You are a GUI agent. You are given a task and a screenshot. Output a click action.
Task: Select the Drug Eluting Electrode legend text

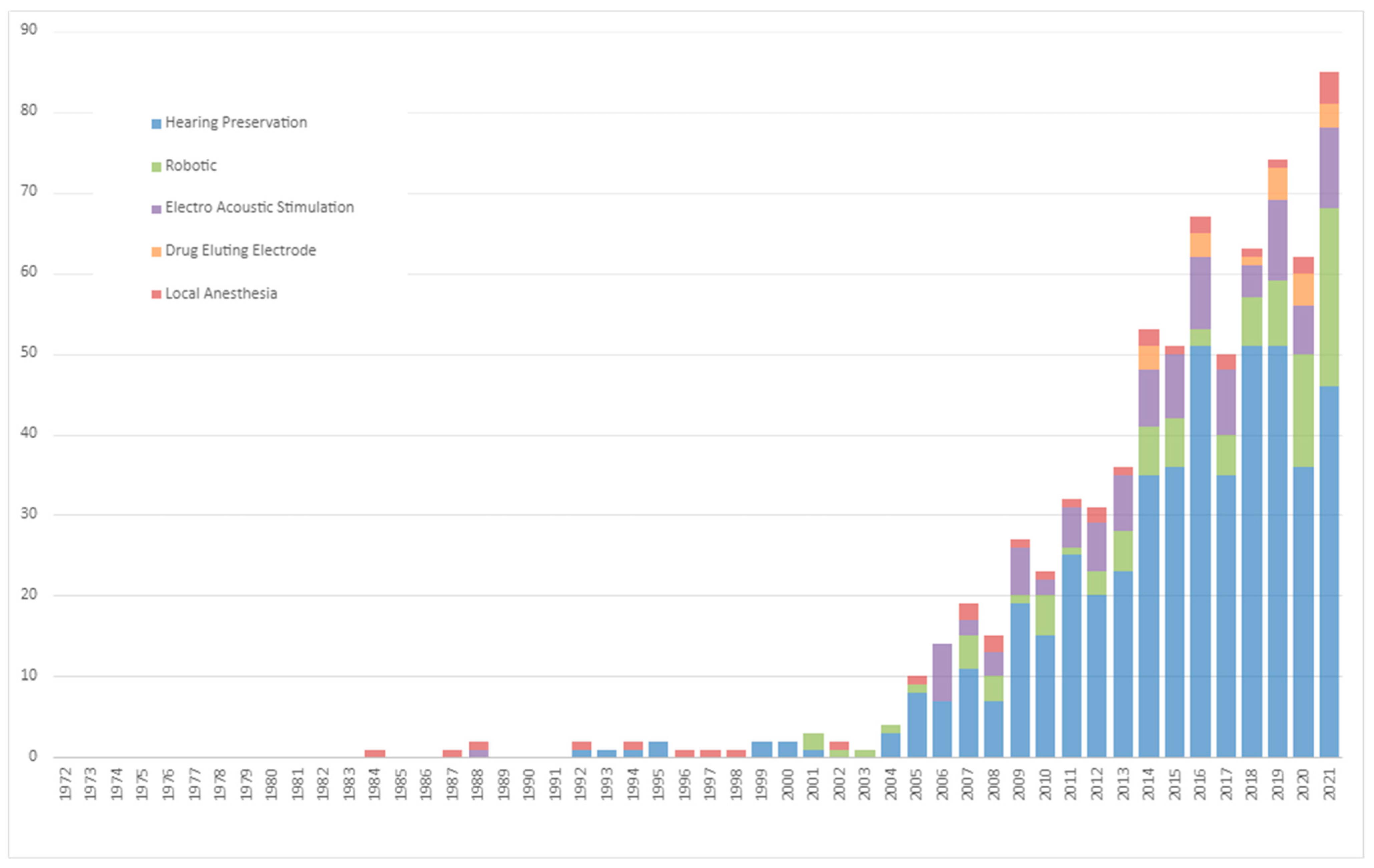tap(240, 250)
